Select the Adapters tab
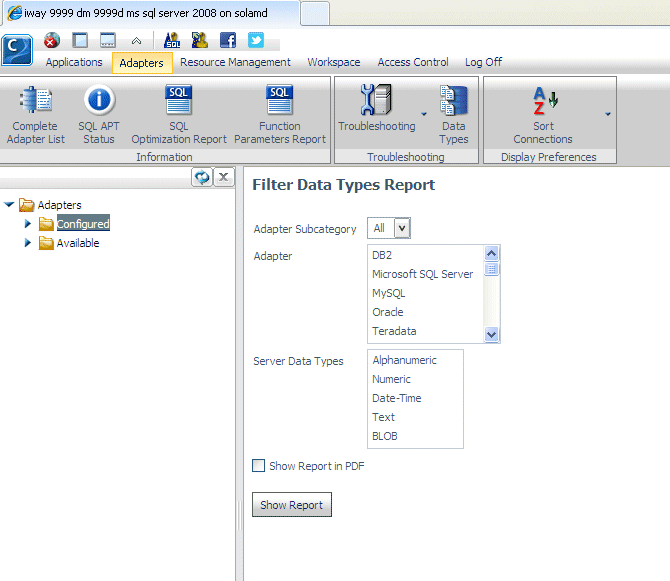This screenshot has width=670, height=581. [142, 63]
